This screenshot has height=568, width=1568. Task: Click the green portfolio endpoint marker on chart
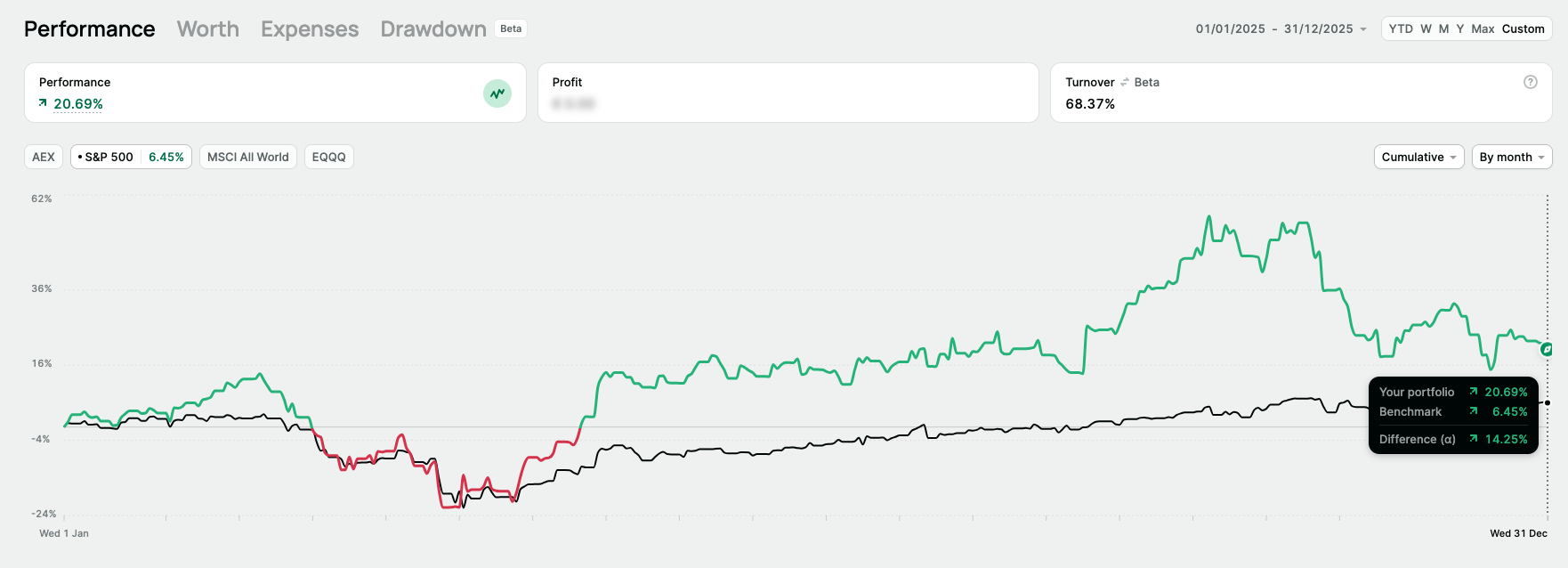pyautogui.click(x=1547, y=349)
